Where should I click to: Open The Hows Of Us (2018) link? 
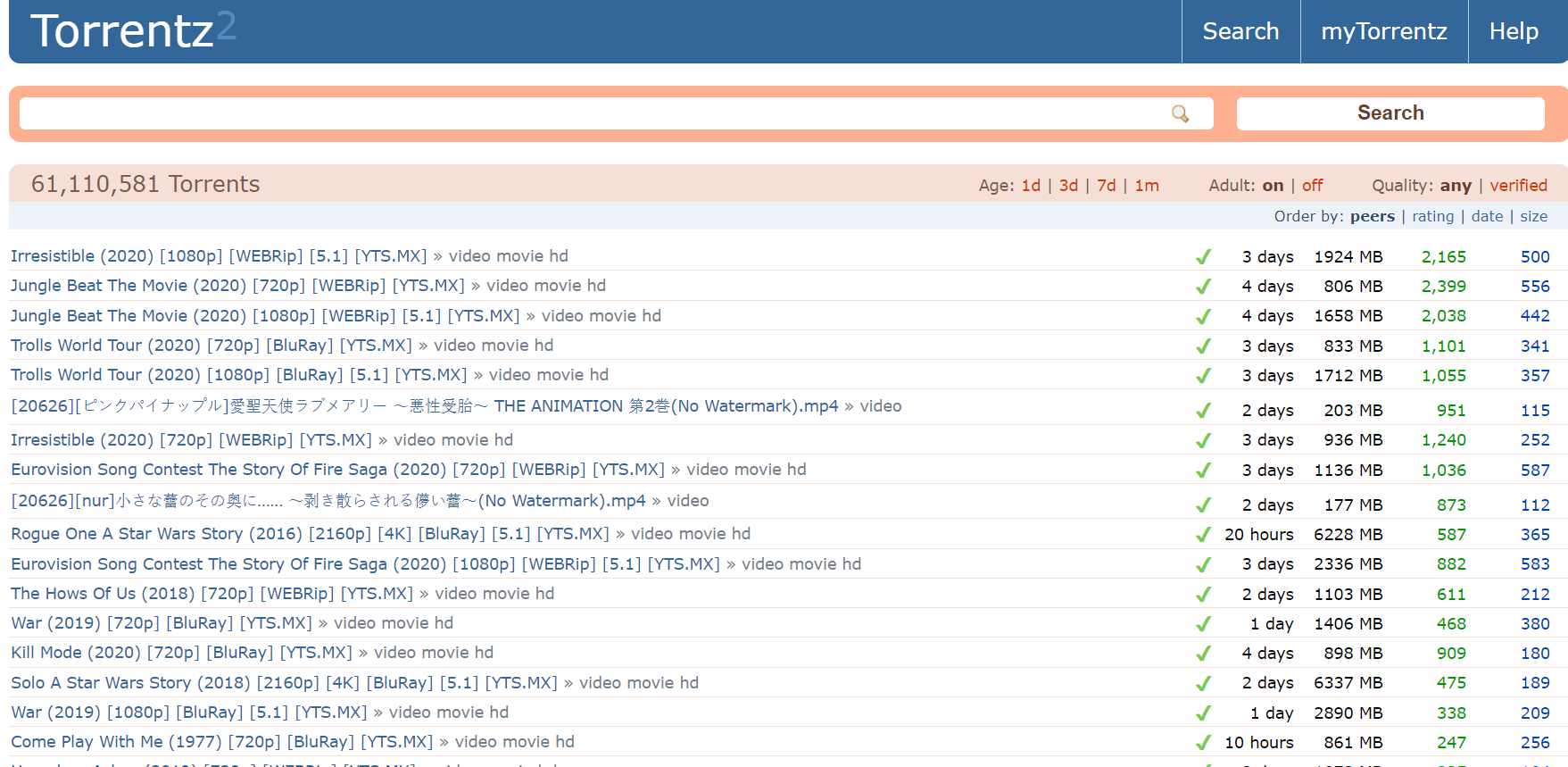pos(212,594)
